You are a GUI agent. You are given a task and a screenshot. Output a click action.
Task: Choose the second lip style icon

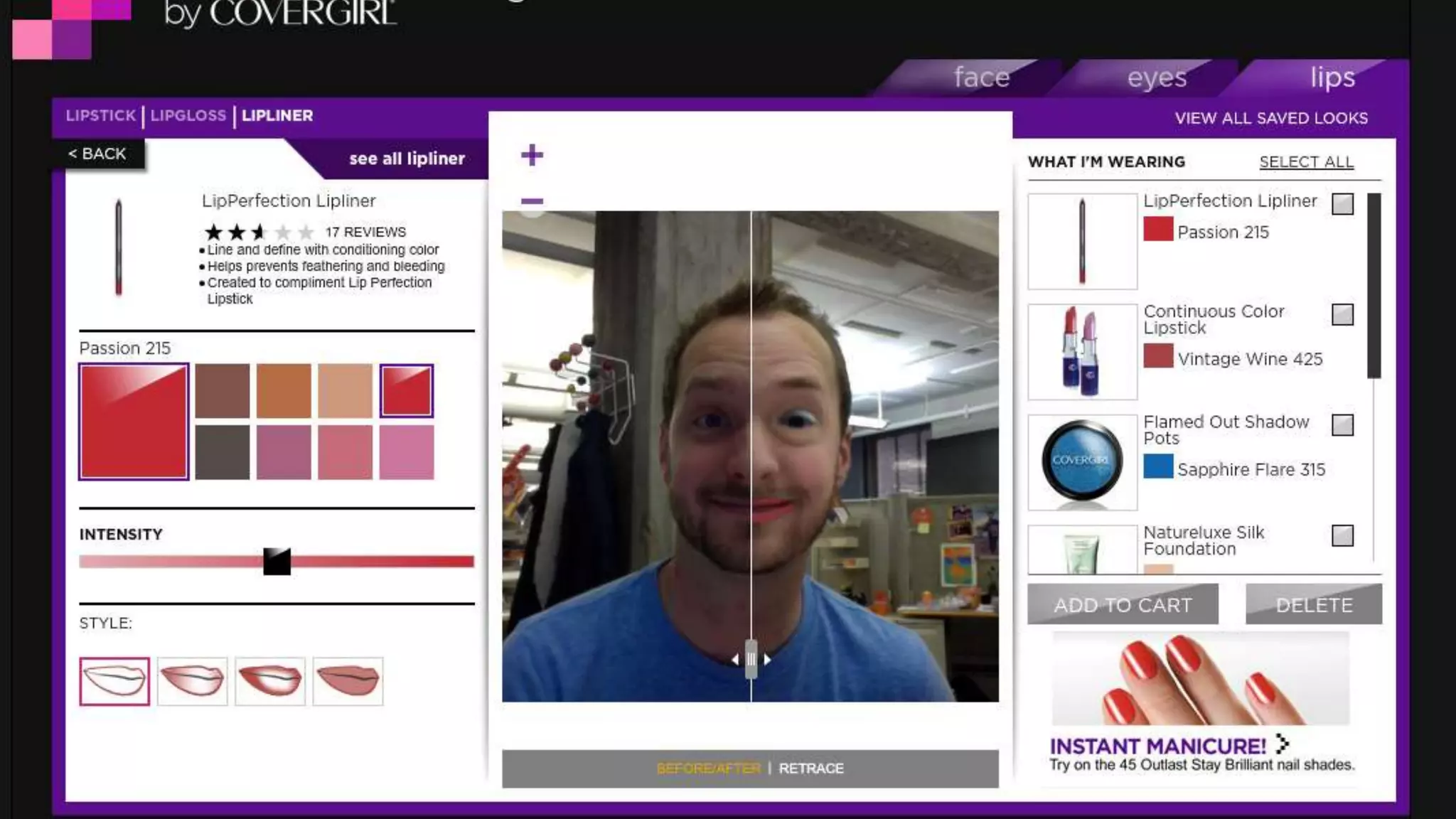192,681
